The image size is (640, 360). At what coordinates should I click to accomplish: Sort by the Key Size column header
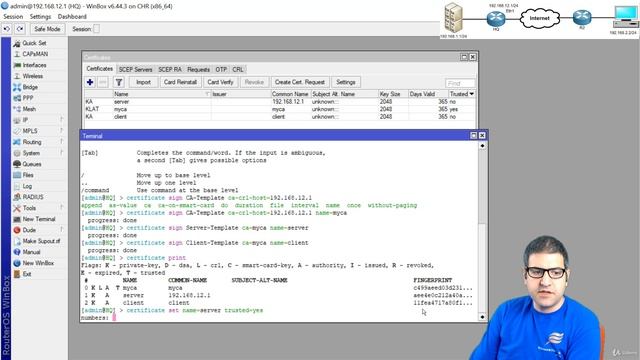tap(393, 94)
